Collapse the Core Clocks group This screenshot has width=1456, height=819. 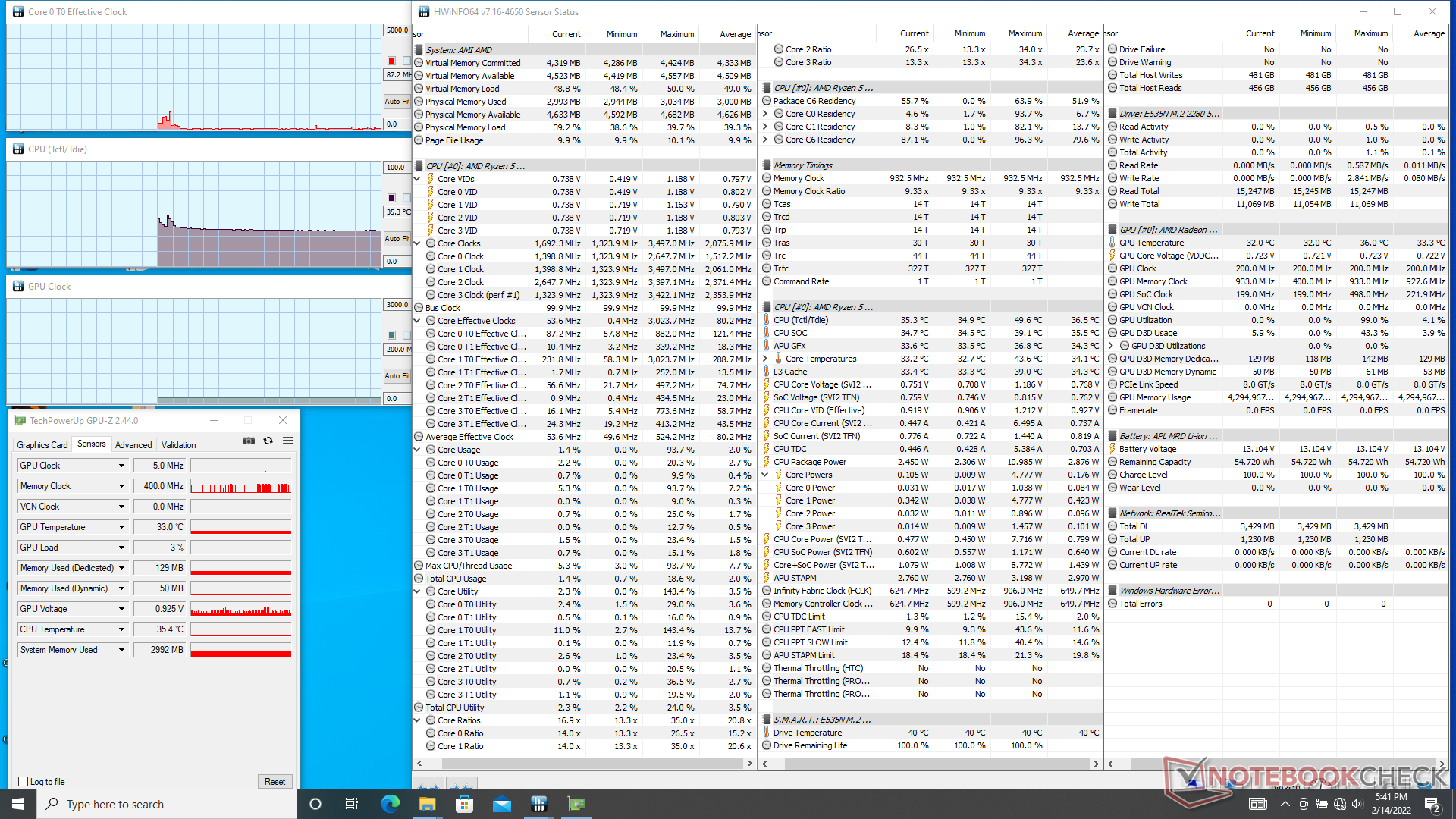pyautogui.click(x=417, y=243)
